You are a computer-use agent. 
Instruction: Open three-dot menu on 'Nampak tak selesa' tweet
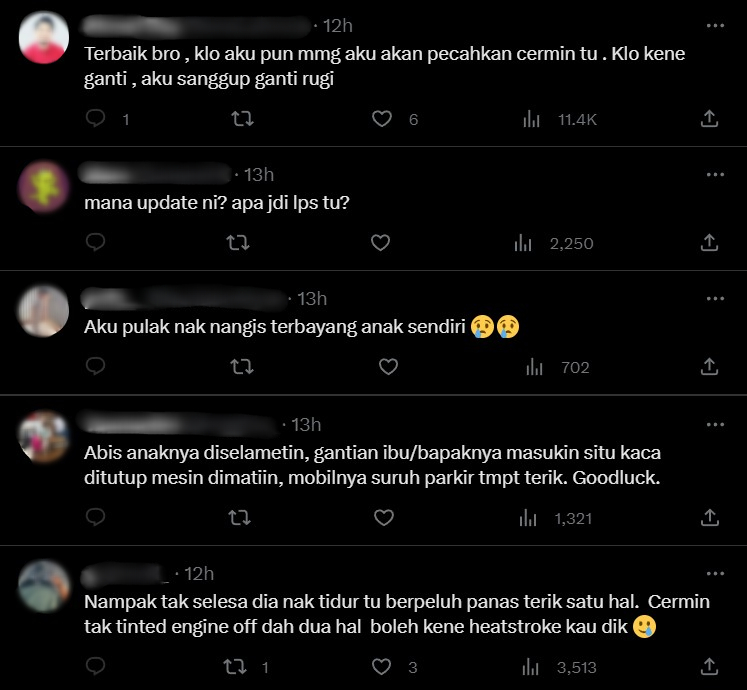(715, 574)
